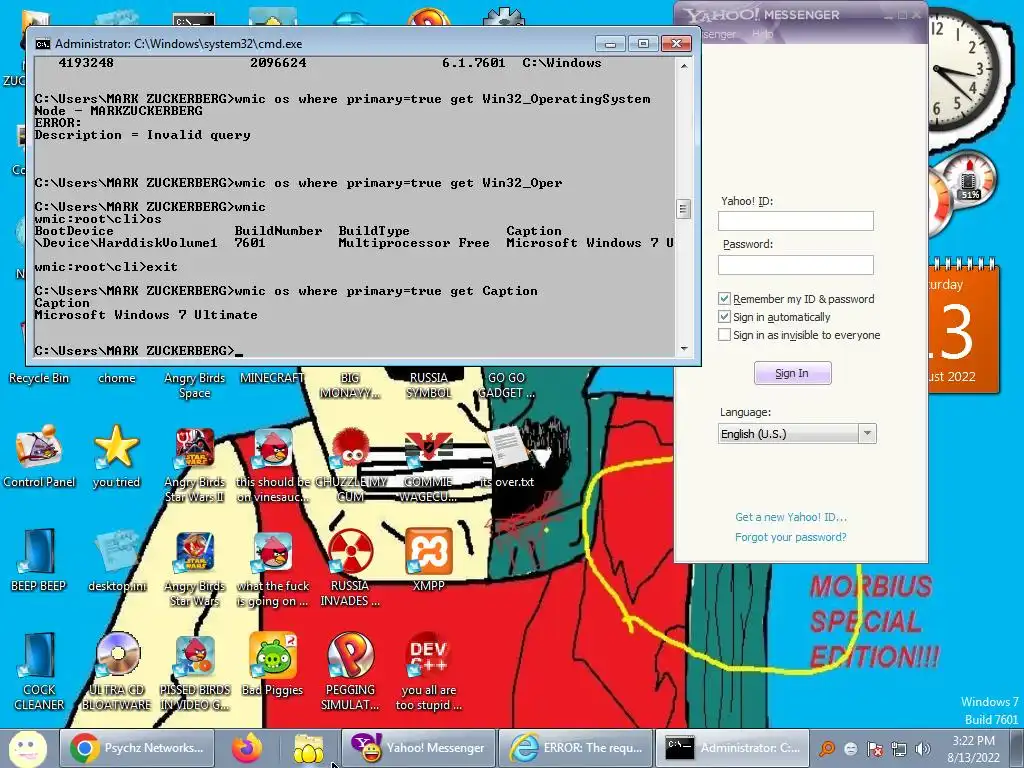The image size is (1024, 768).
Task: Click the orange calendar gadget
Action: click(x=963, y=327)
